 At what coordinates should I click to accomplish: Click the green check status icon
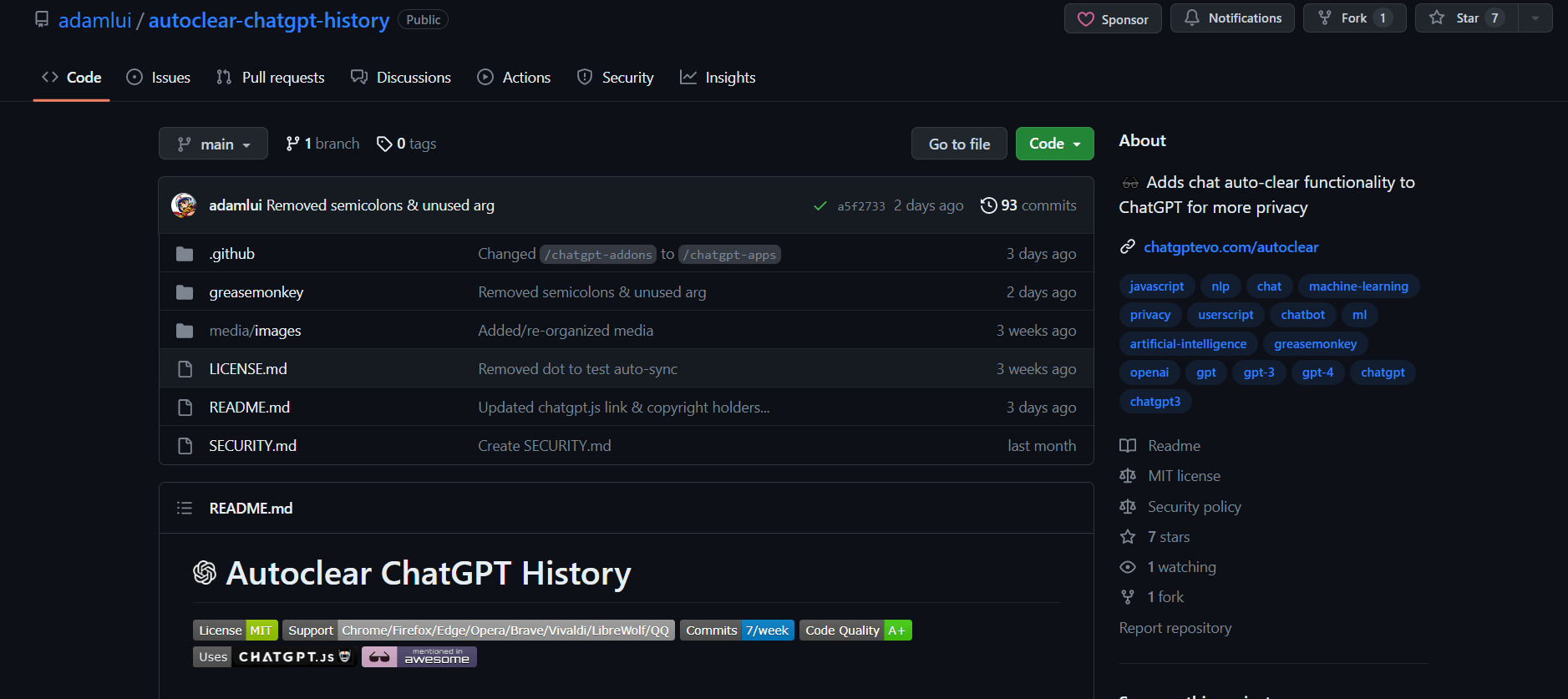820,206
